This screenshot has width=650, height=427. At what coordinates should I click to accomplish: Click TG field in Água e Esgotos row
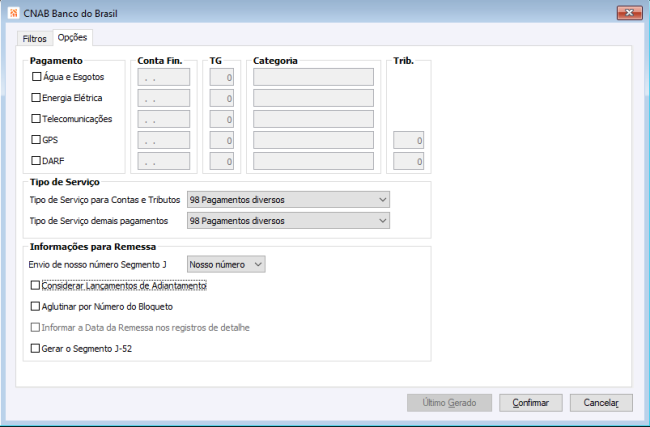coord(222,77)
